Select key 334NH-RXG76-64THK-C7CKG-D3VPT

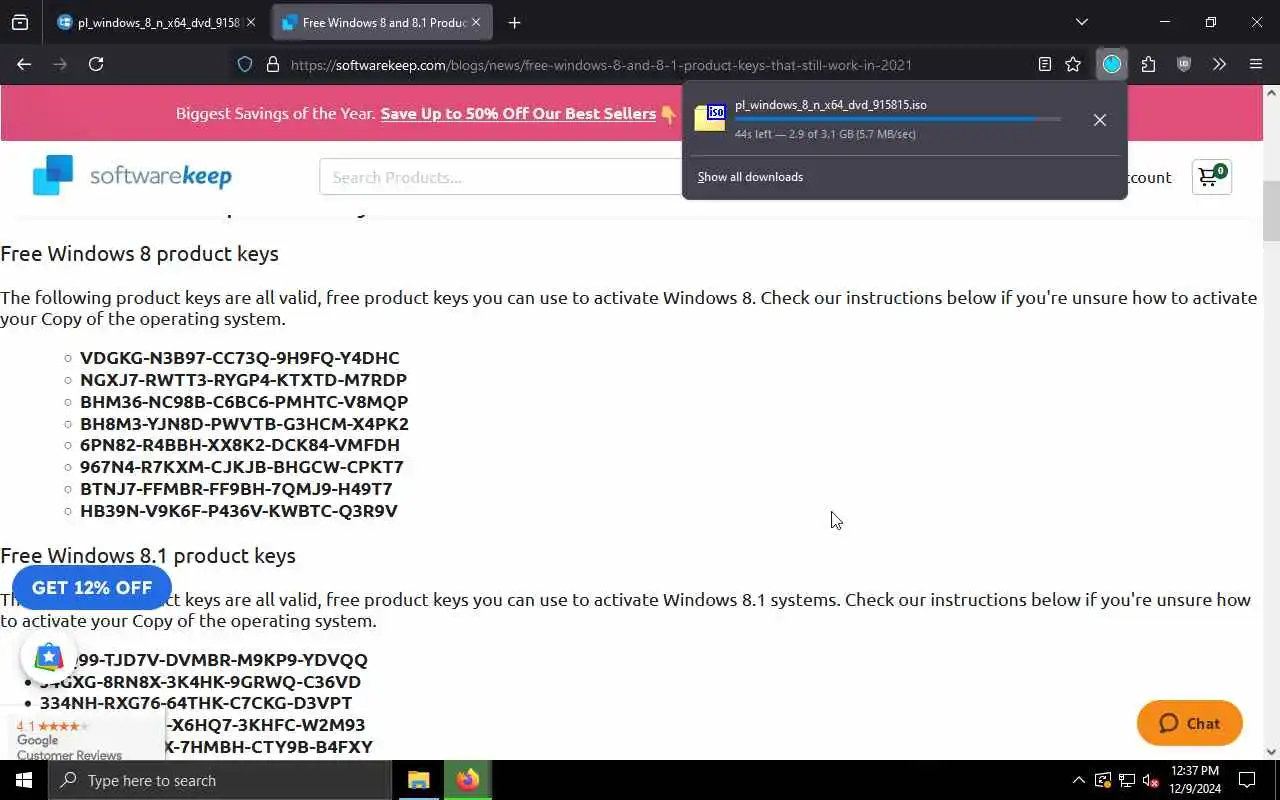coord(196,703)
